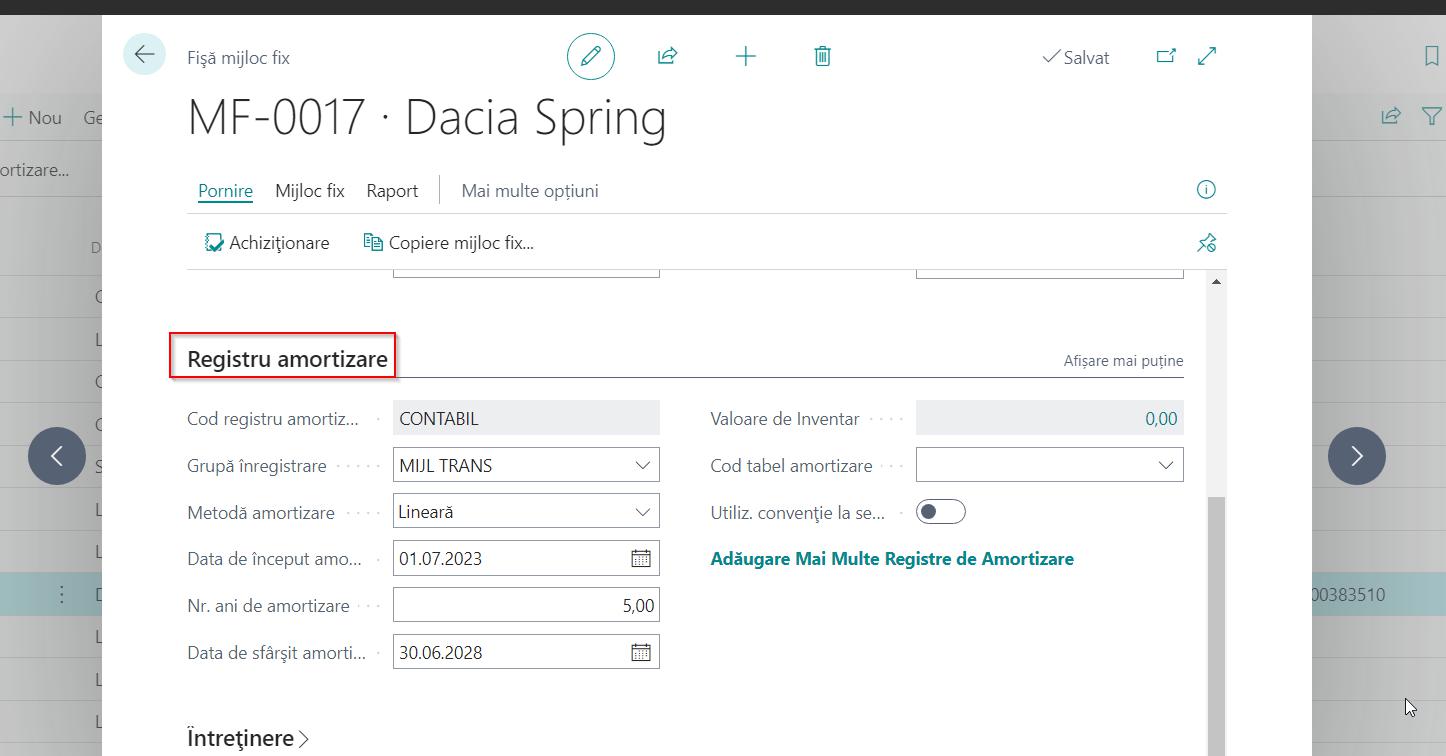Click the plus icon to create new

point(745,56)
